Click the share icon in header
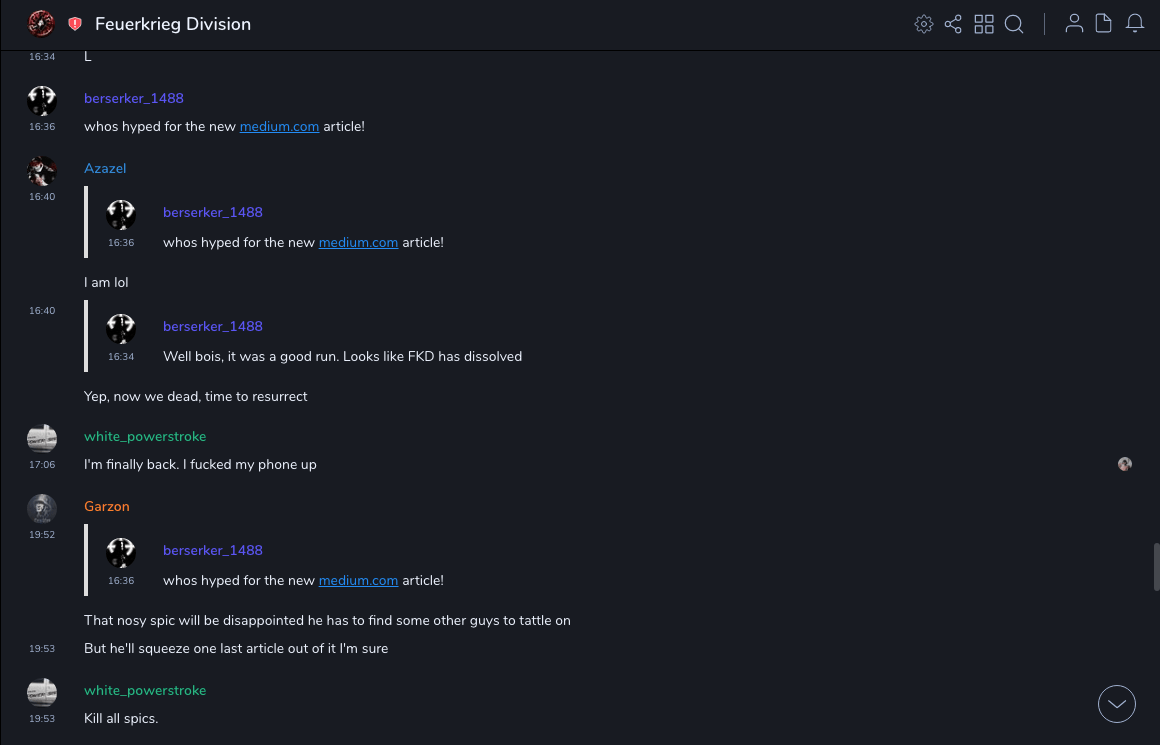Viewport: 1160px width, 745px height. pos(953,24)
